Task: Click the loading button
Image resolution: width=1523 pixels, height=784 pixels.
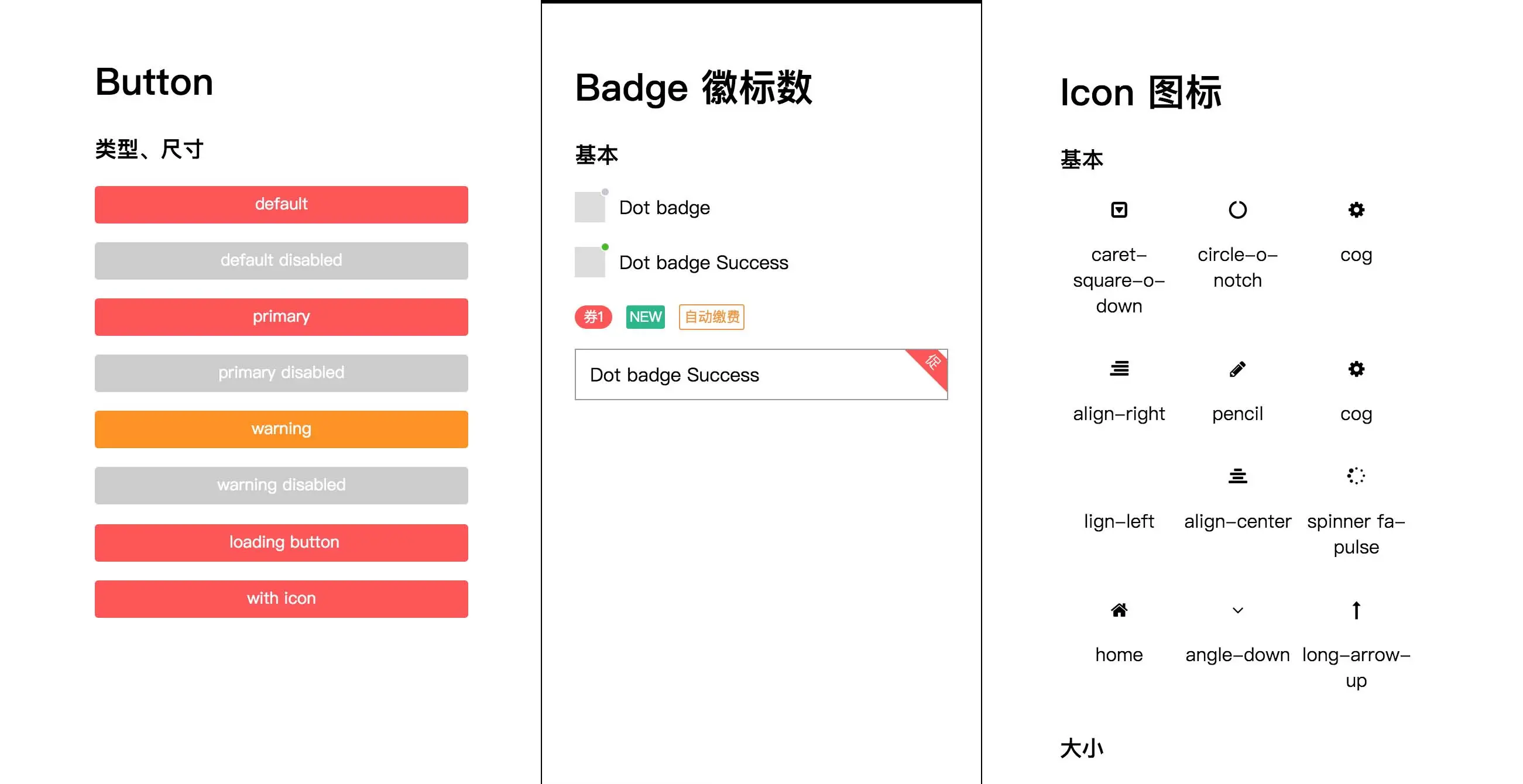Action: tap(282, 542)
